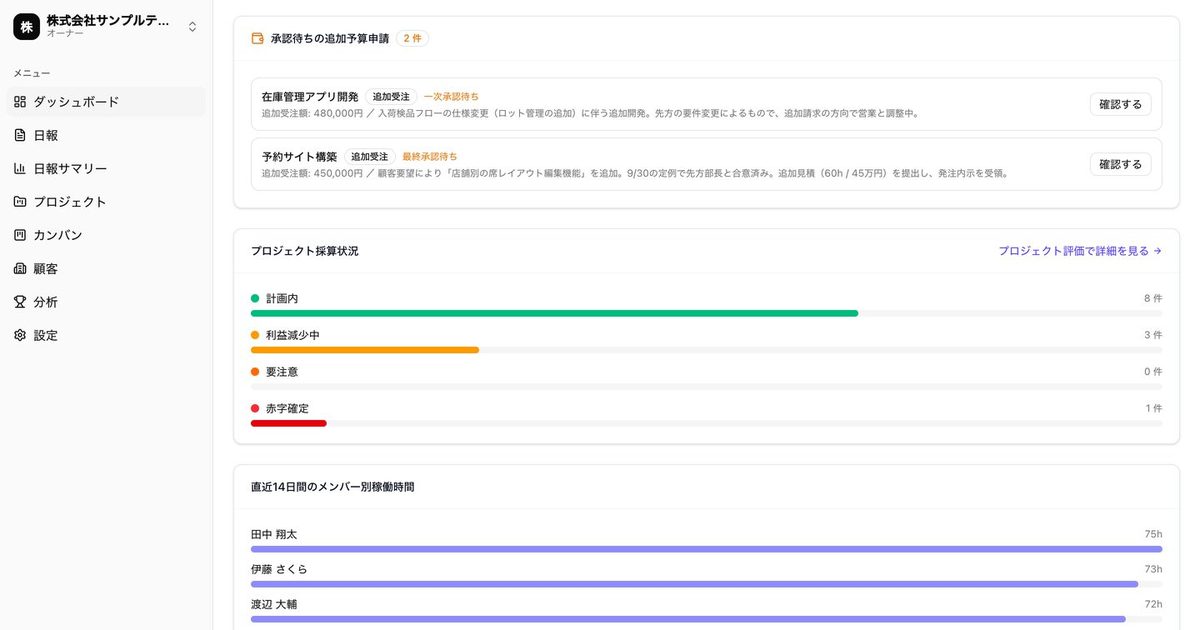The image size is (1200, 630).
Task: Open the company switcher chevron
Action: click(x=192, y=27)
